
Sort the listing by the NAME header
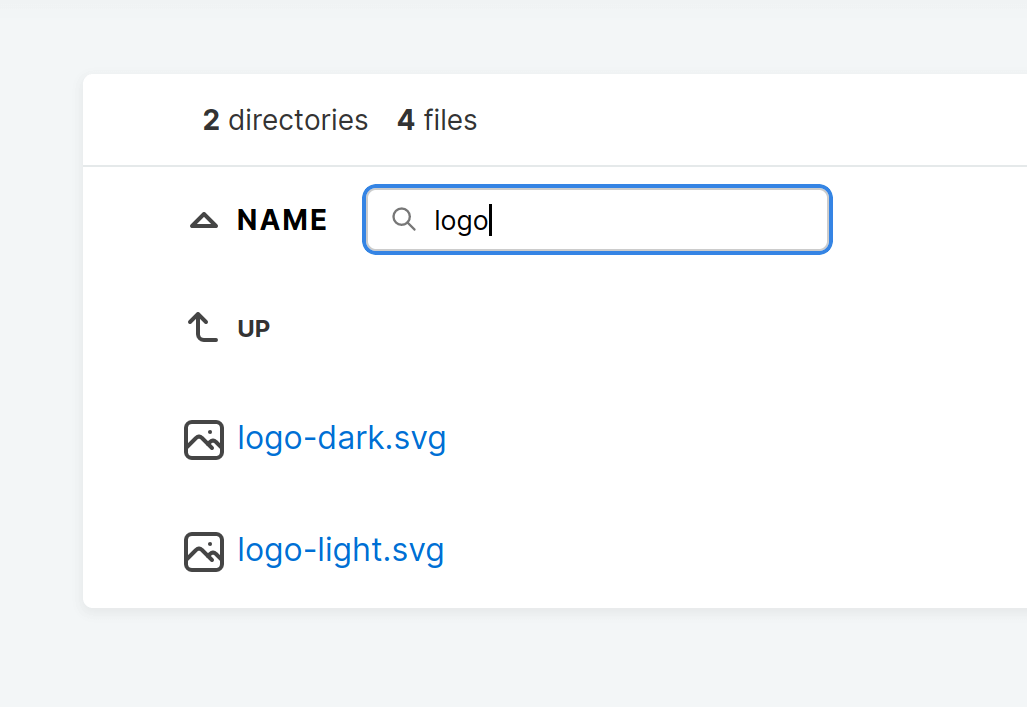(282, 220)
